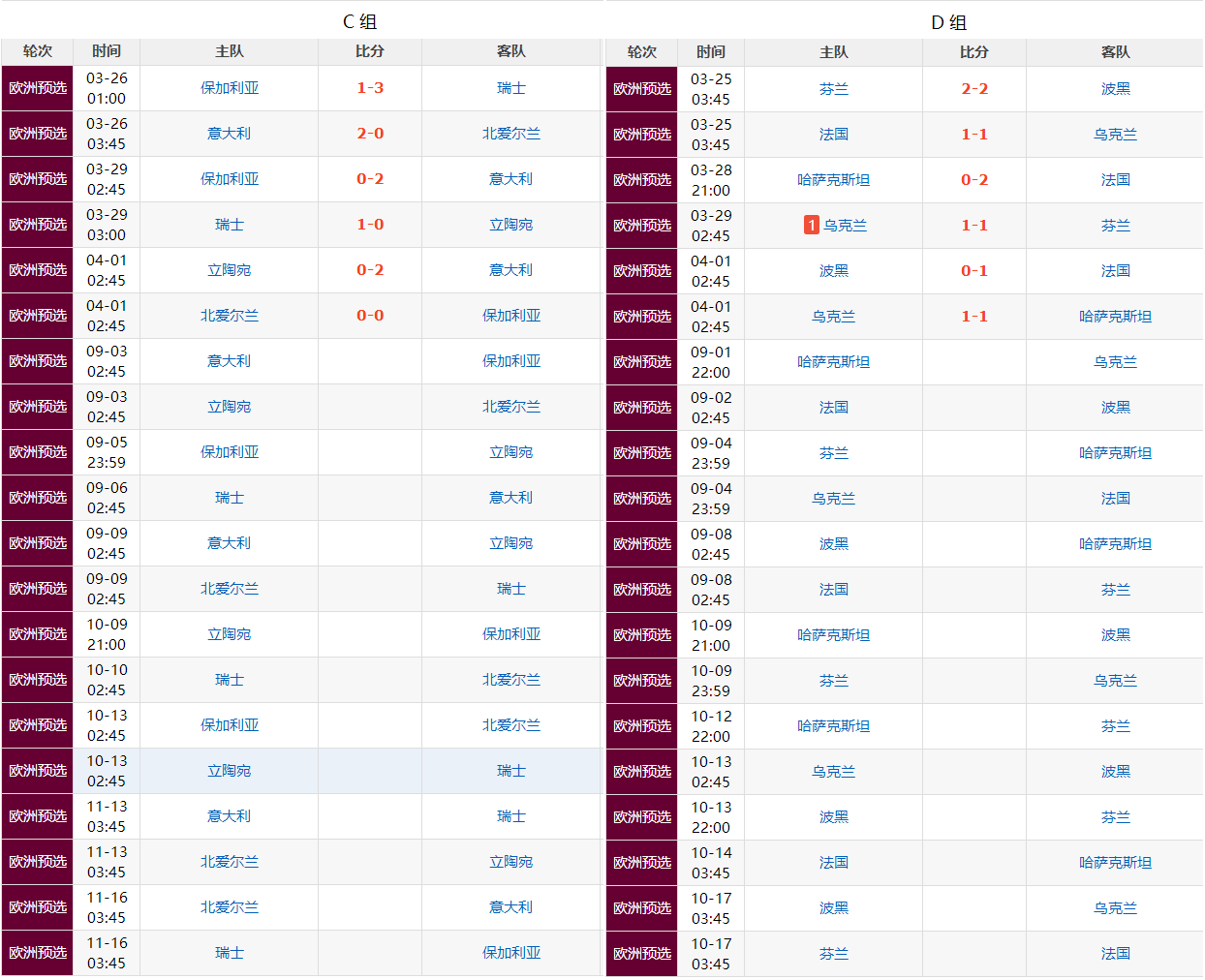Image resolution: width=1205 pixels, height=980 pixels.
Task: Click 意大利 home team in 09-03 match
Action: [230, 361]
